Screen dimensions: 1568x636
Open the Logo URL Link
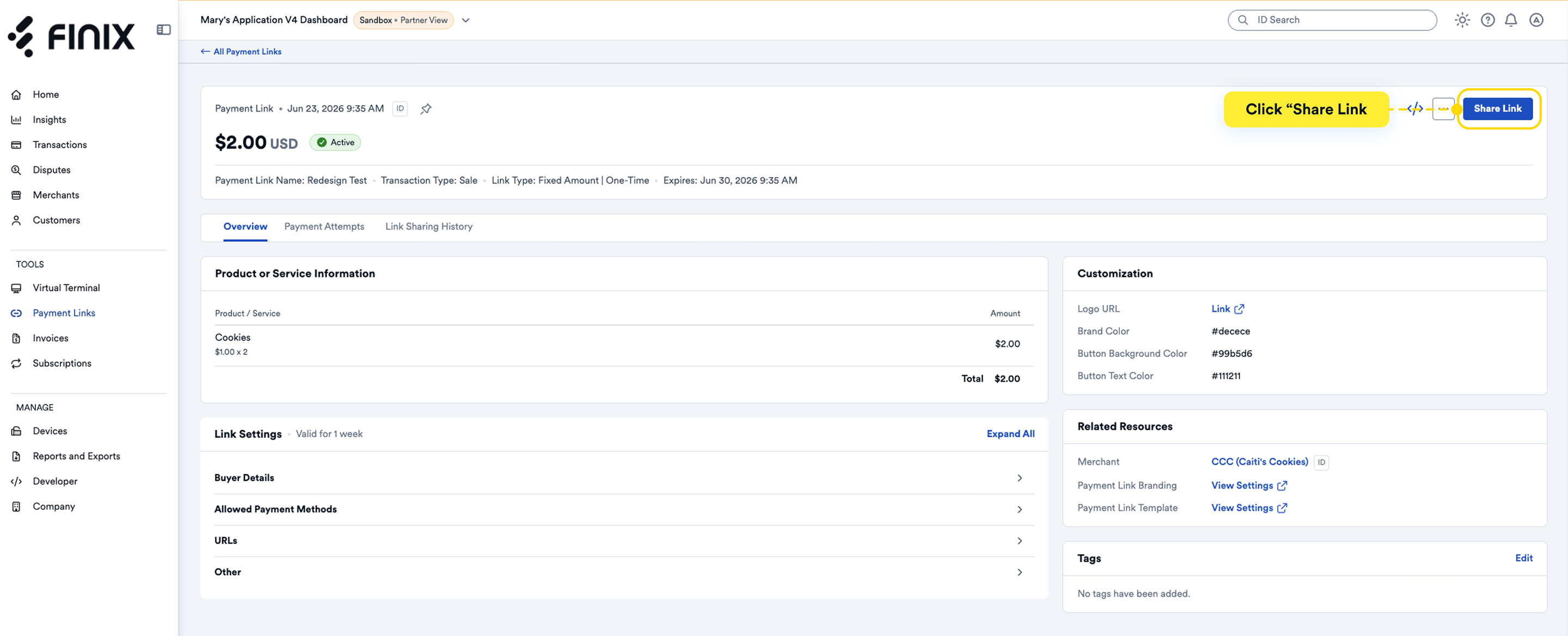[1227, 309]
